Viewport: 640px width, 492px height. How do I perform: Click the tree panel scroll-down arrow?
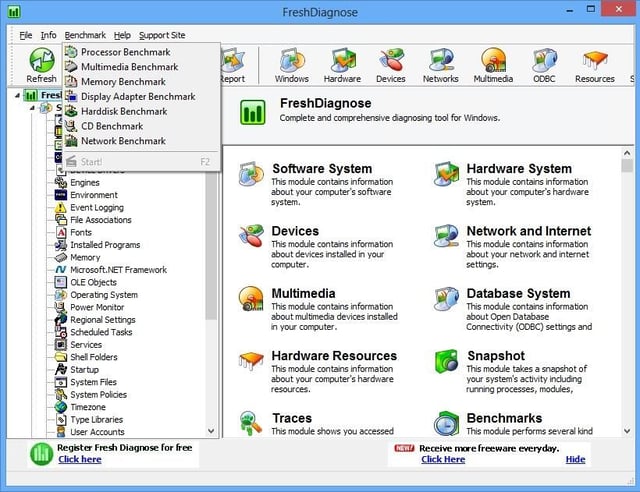[211, 431]
